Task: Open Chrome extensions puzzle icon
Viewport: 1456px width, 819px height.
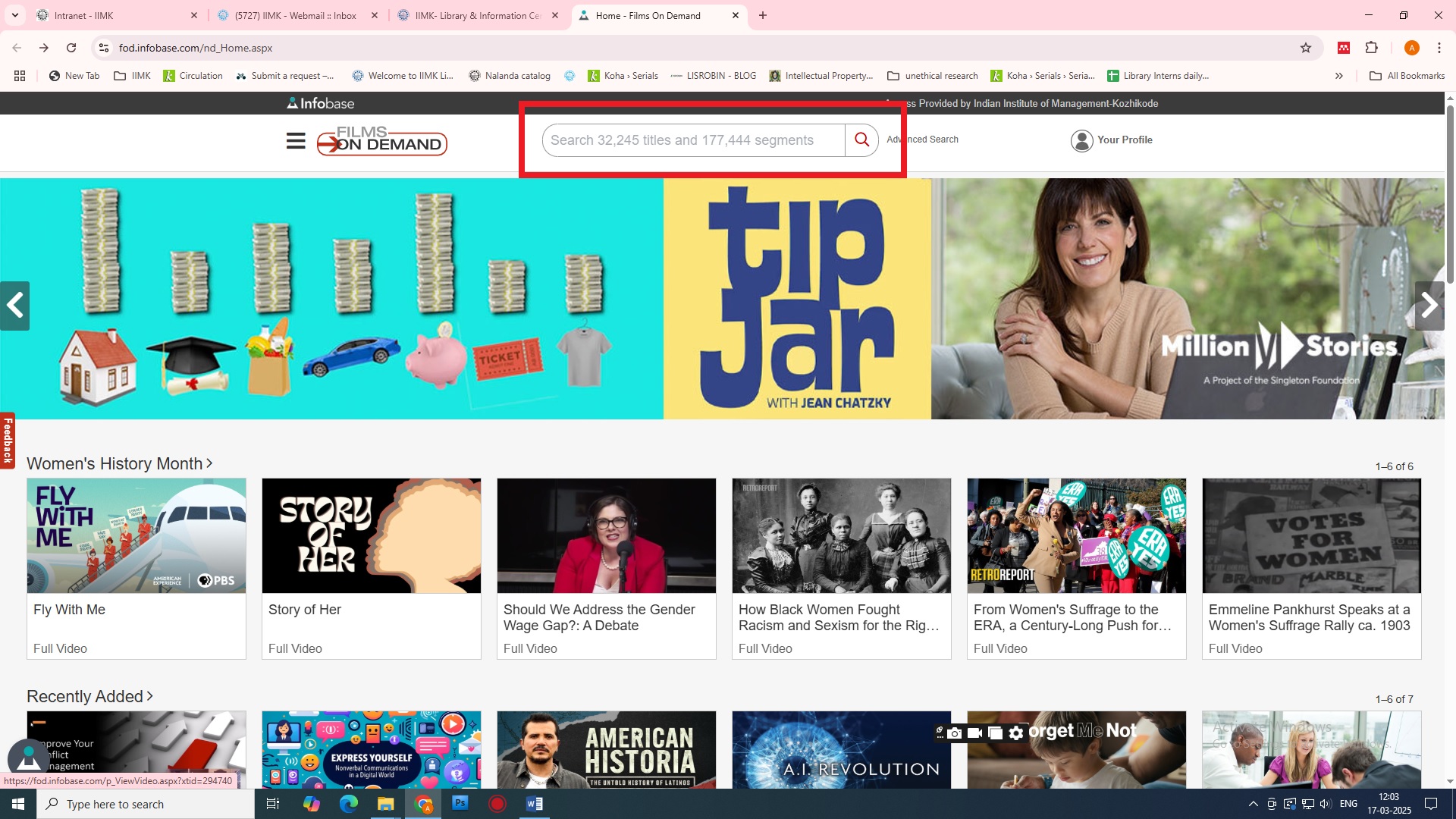Action: (1371, 48)
